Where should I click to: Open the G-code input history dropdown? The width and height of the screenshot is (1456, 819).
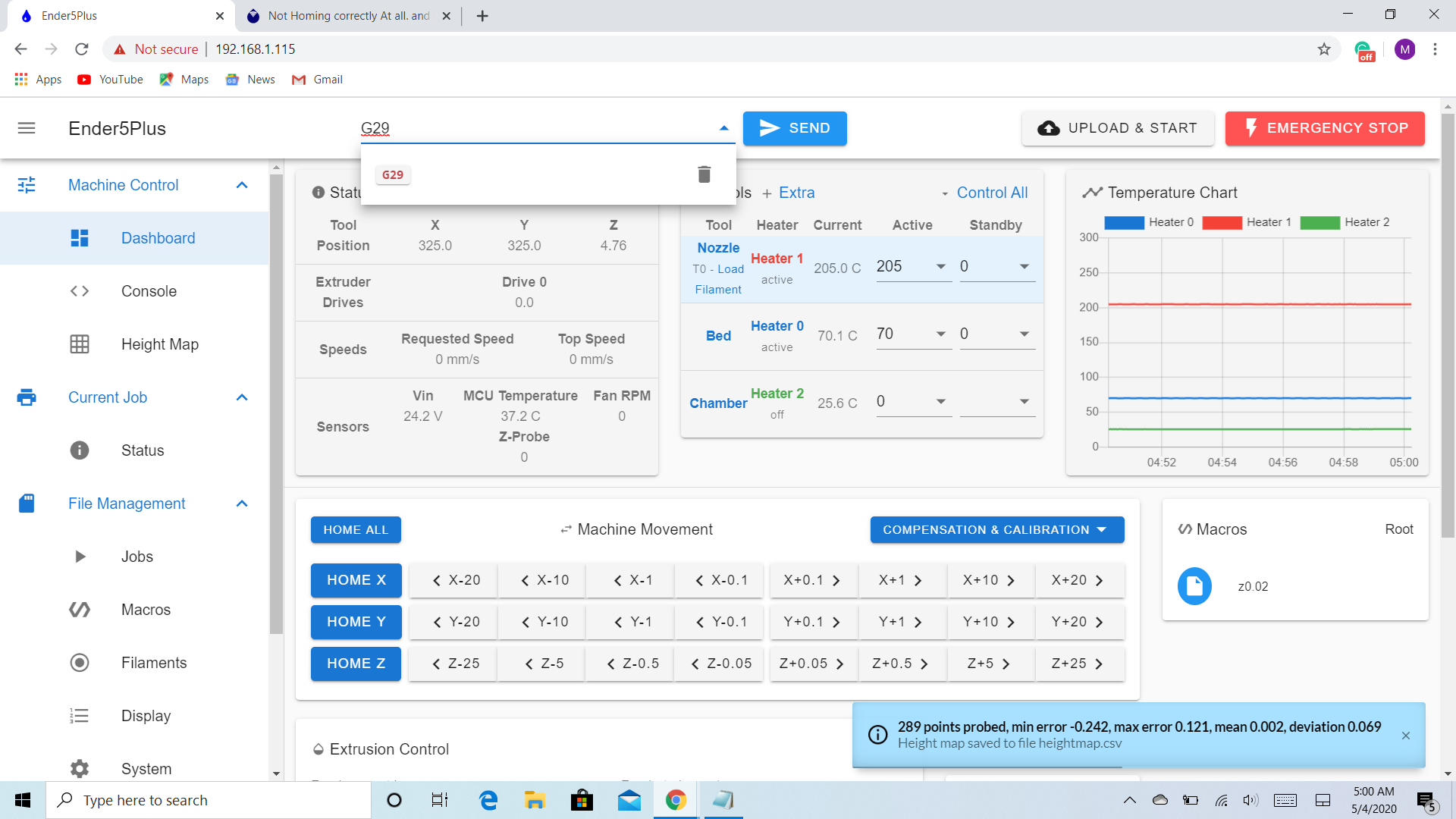723,128
